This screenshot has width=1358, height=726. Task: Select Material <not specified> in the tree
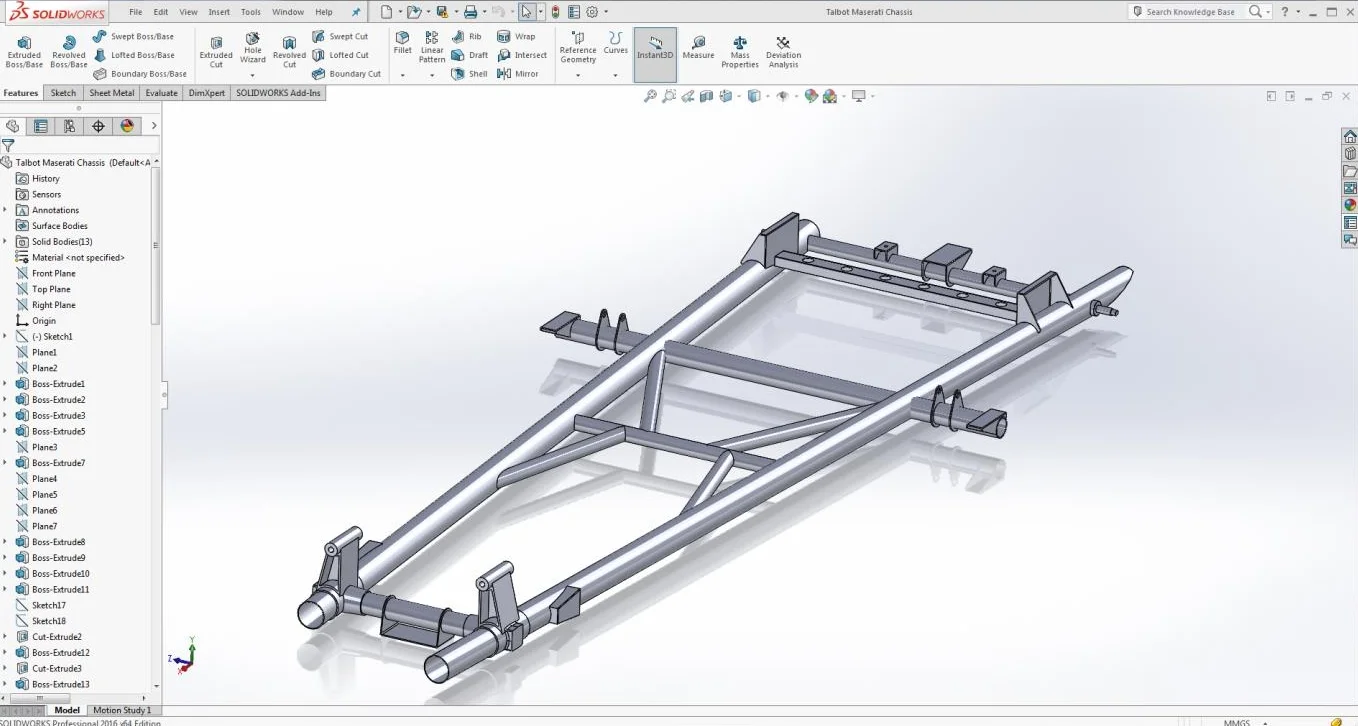point(78,258)
